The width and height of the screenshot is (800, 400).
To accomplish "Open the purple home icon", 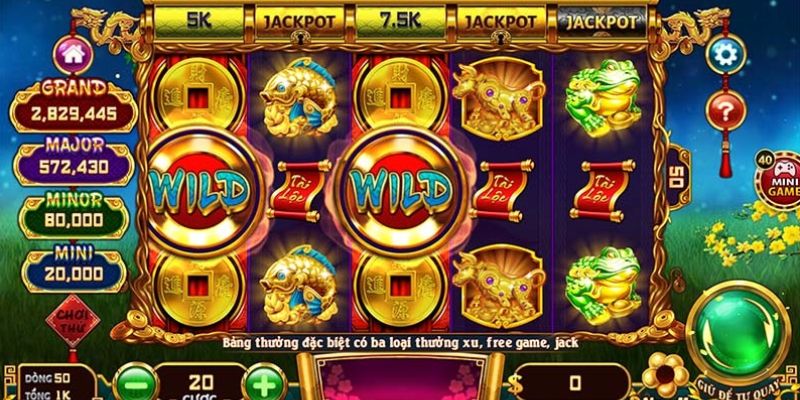I will pos(73,55).
